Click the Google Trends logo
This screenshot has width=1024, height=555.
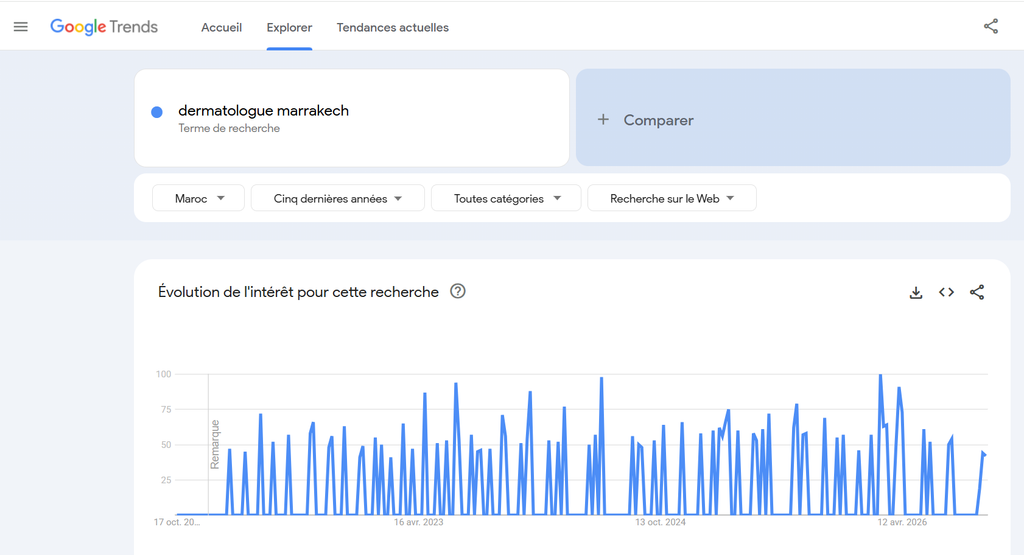(x=104, y=27)
